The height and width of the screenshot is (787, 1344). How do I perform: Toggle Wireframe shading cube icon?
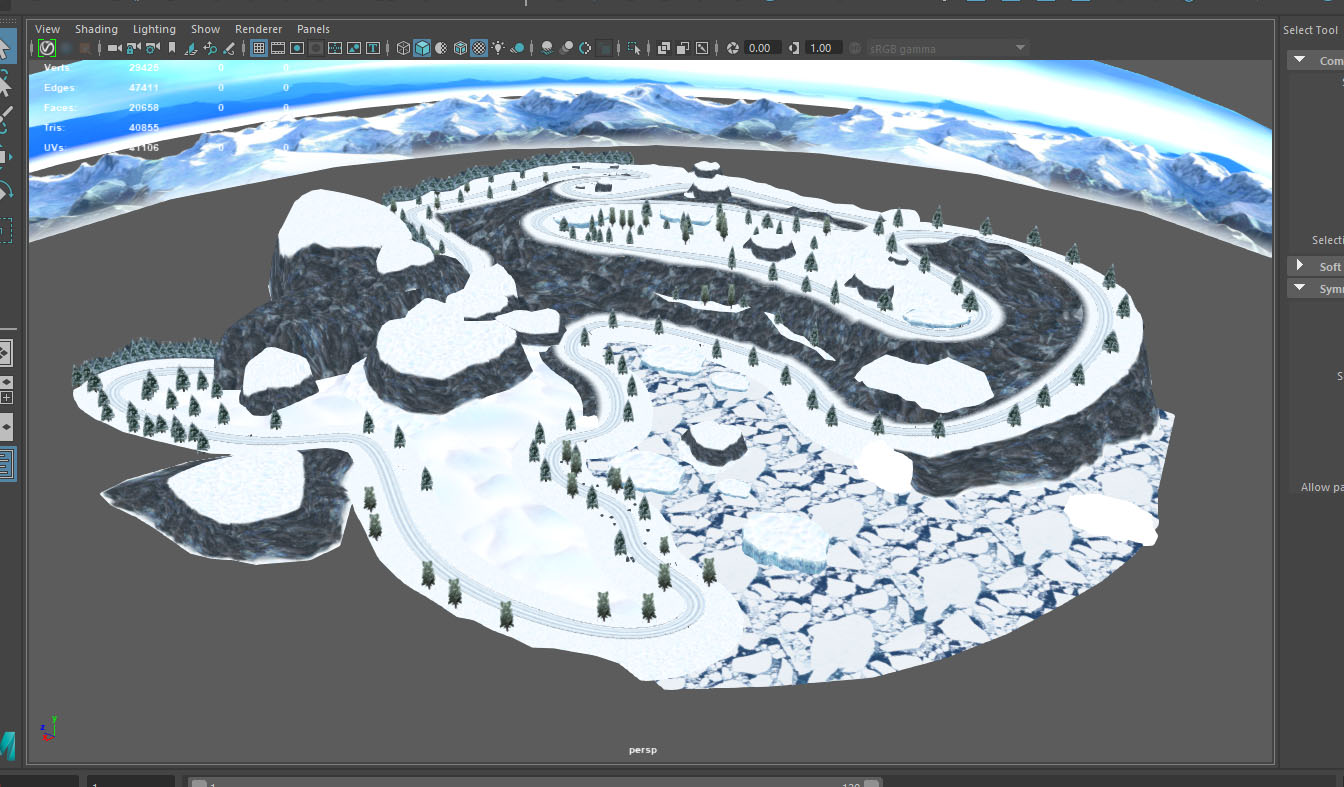coord(403,48)
